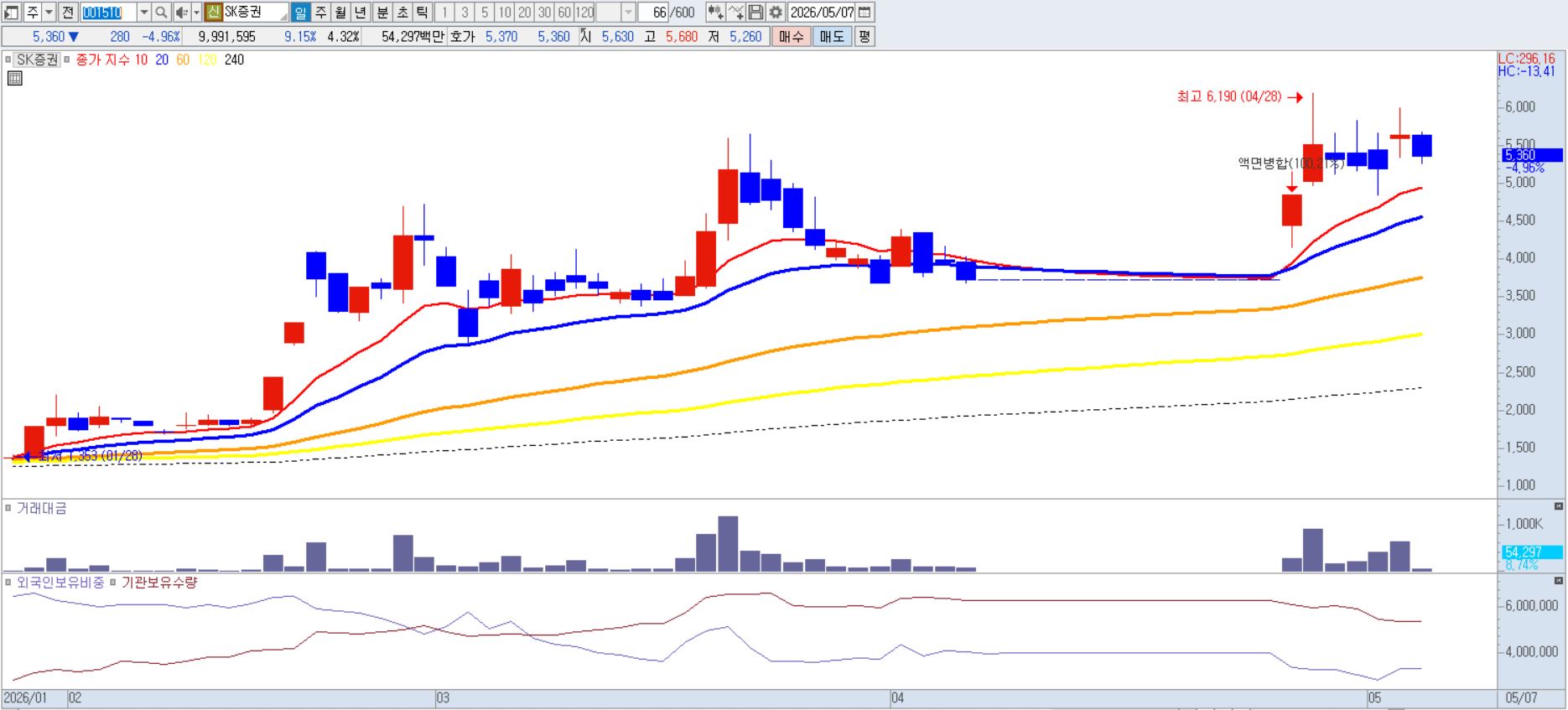This screenshot has height=710, width=1568.
Task: Open the calendar date picker icon
Action: click(864, 13)
